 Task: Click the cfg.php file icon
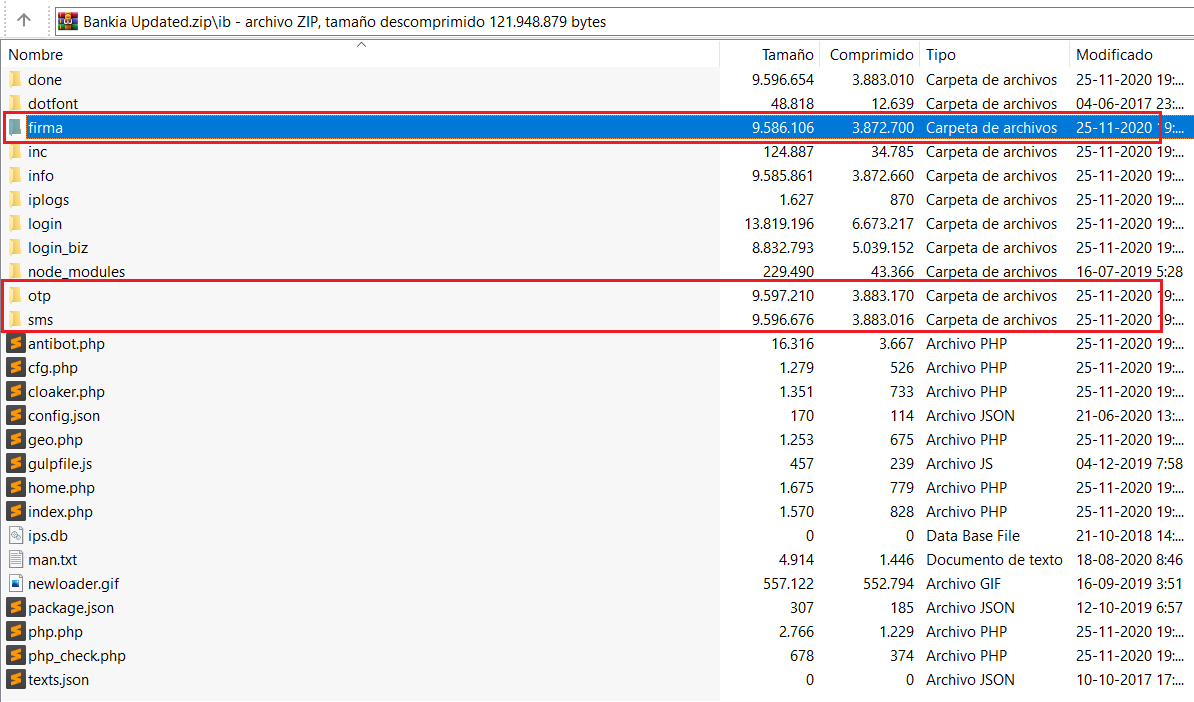coord(15,367)
